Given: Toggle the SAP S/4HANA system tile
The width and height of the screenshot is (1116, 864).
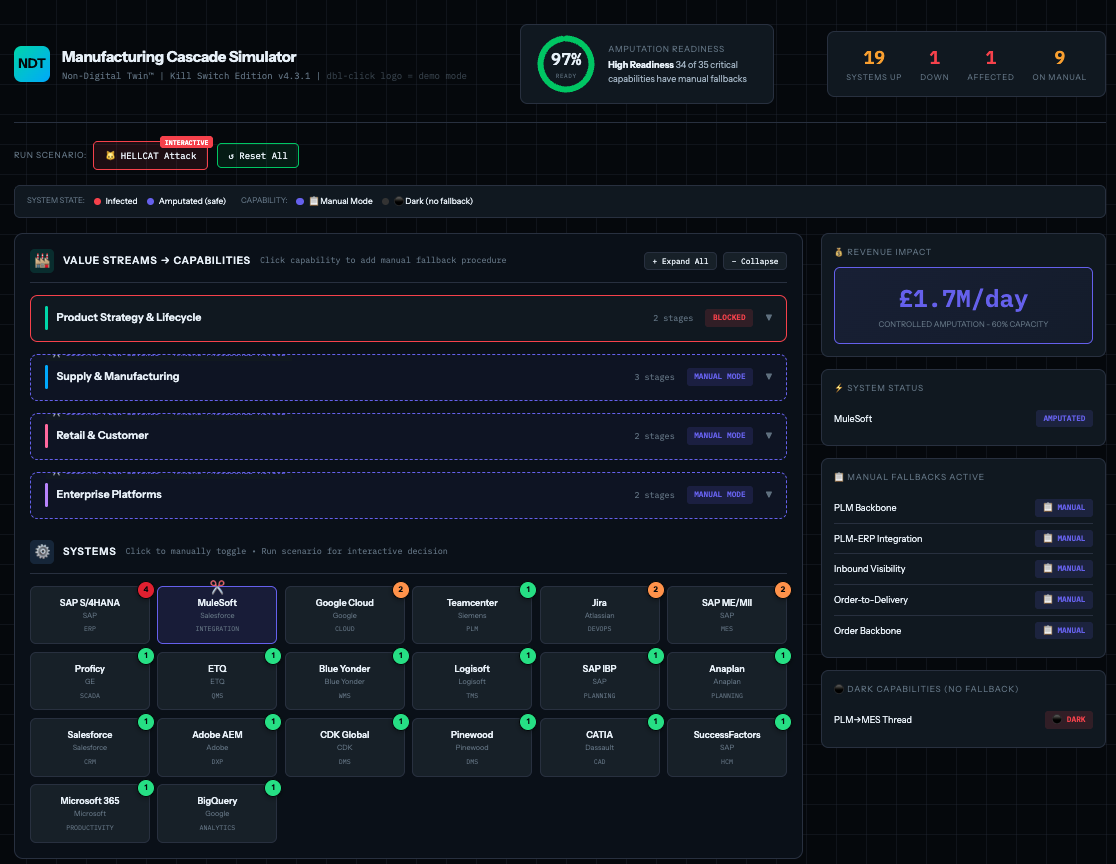Looking at the screenshot, I should pos(89,614).
